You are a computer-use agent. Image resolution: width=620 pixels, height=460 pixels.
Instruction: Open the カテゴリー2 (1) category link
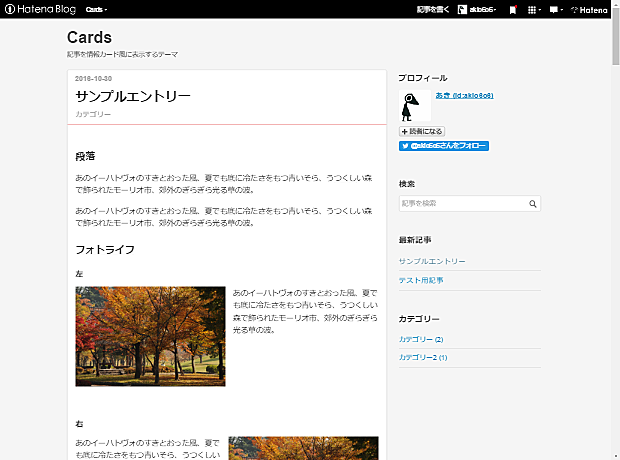click(x=423, y=358)
